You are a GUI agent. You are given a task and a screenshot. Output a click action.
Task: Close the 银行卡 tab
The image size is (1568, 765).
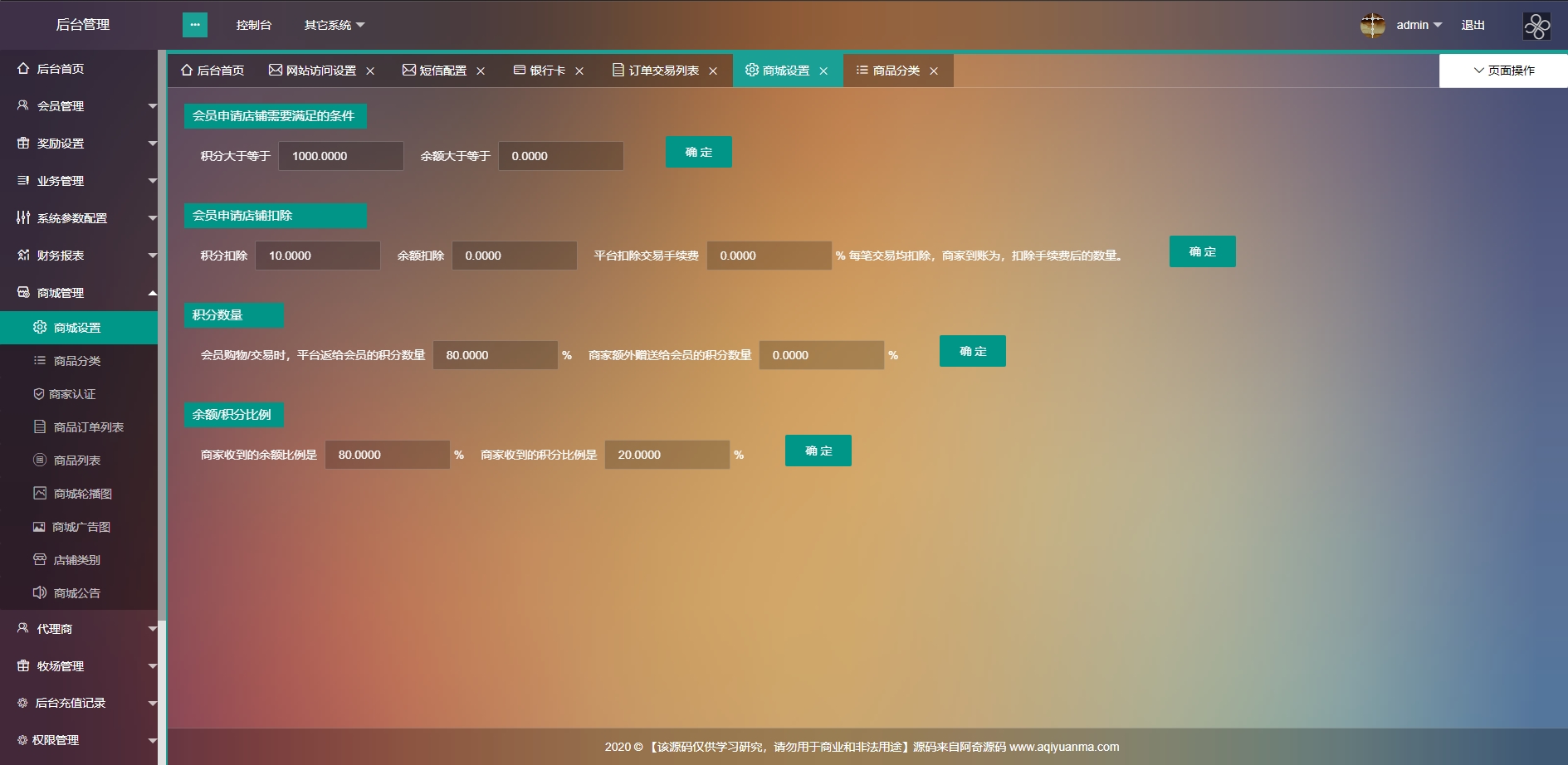(579, 71)
